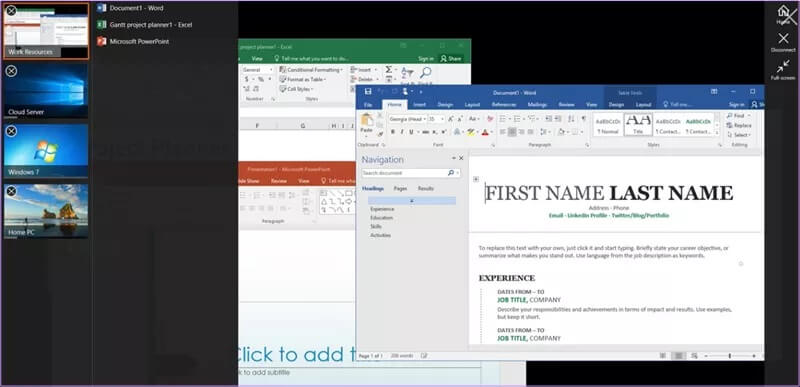Click the AutoSum sigma icon in Excel

389,69
